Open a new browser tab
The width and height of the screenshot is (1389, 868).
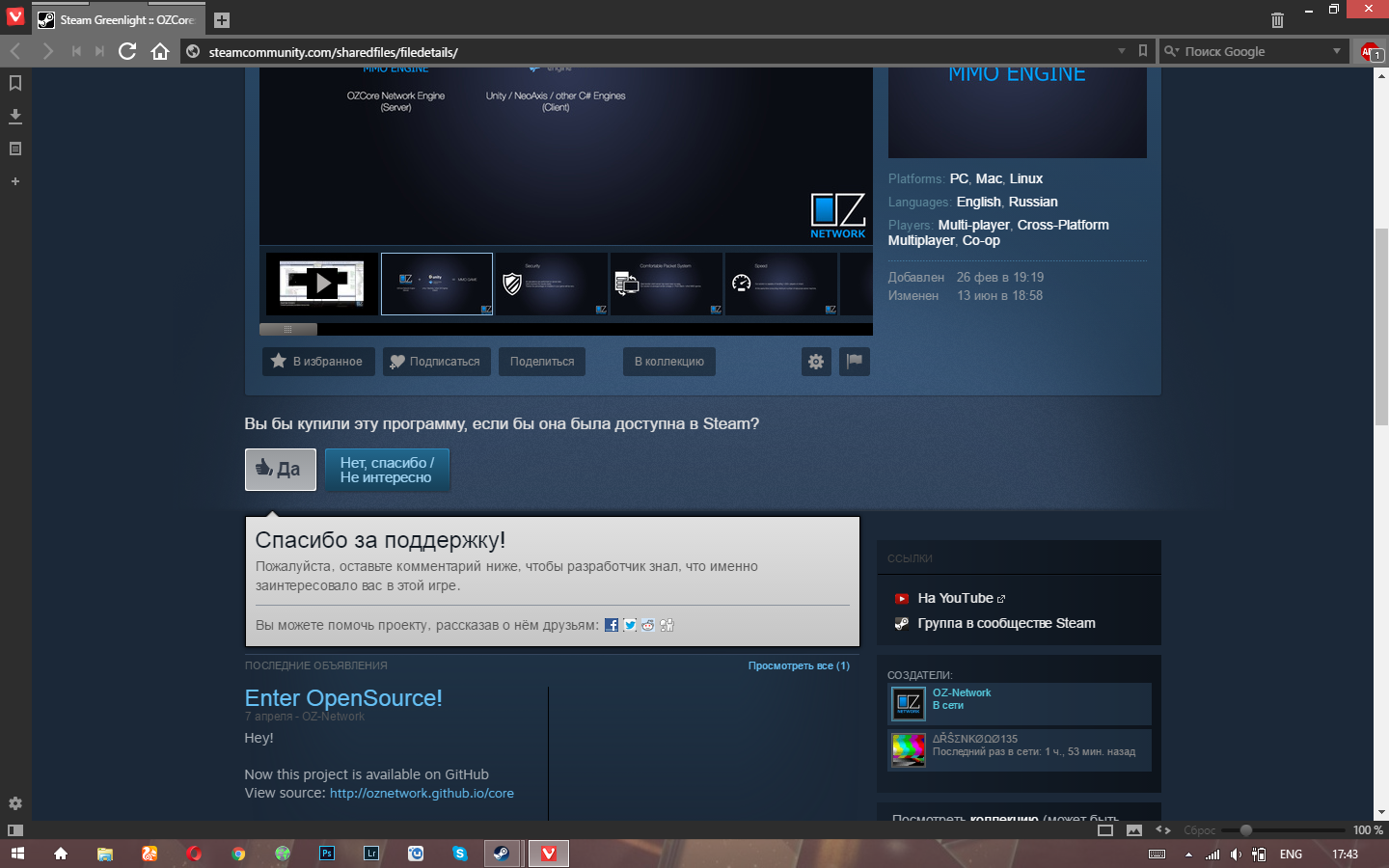click(222, 20)
